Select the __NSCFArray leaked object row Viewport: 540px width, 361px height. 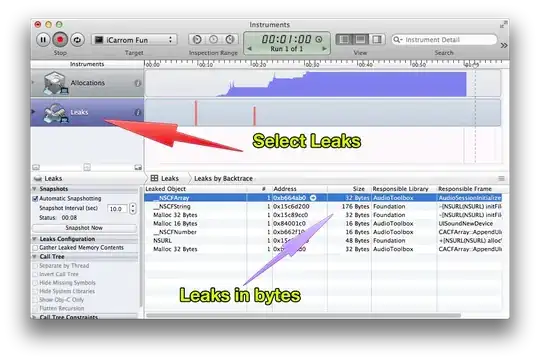tap(323, 198)
